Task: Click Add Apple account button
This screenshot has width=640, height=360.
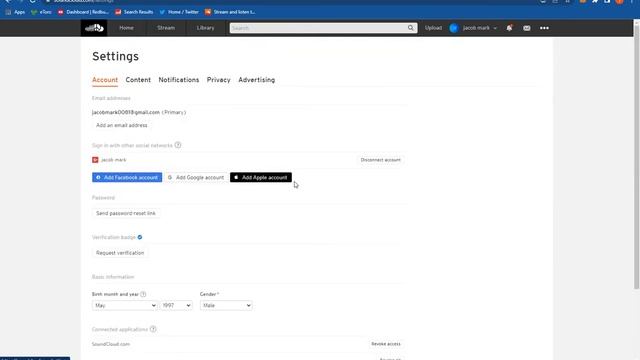Action: pyautogui.click(x=261, y=178)
